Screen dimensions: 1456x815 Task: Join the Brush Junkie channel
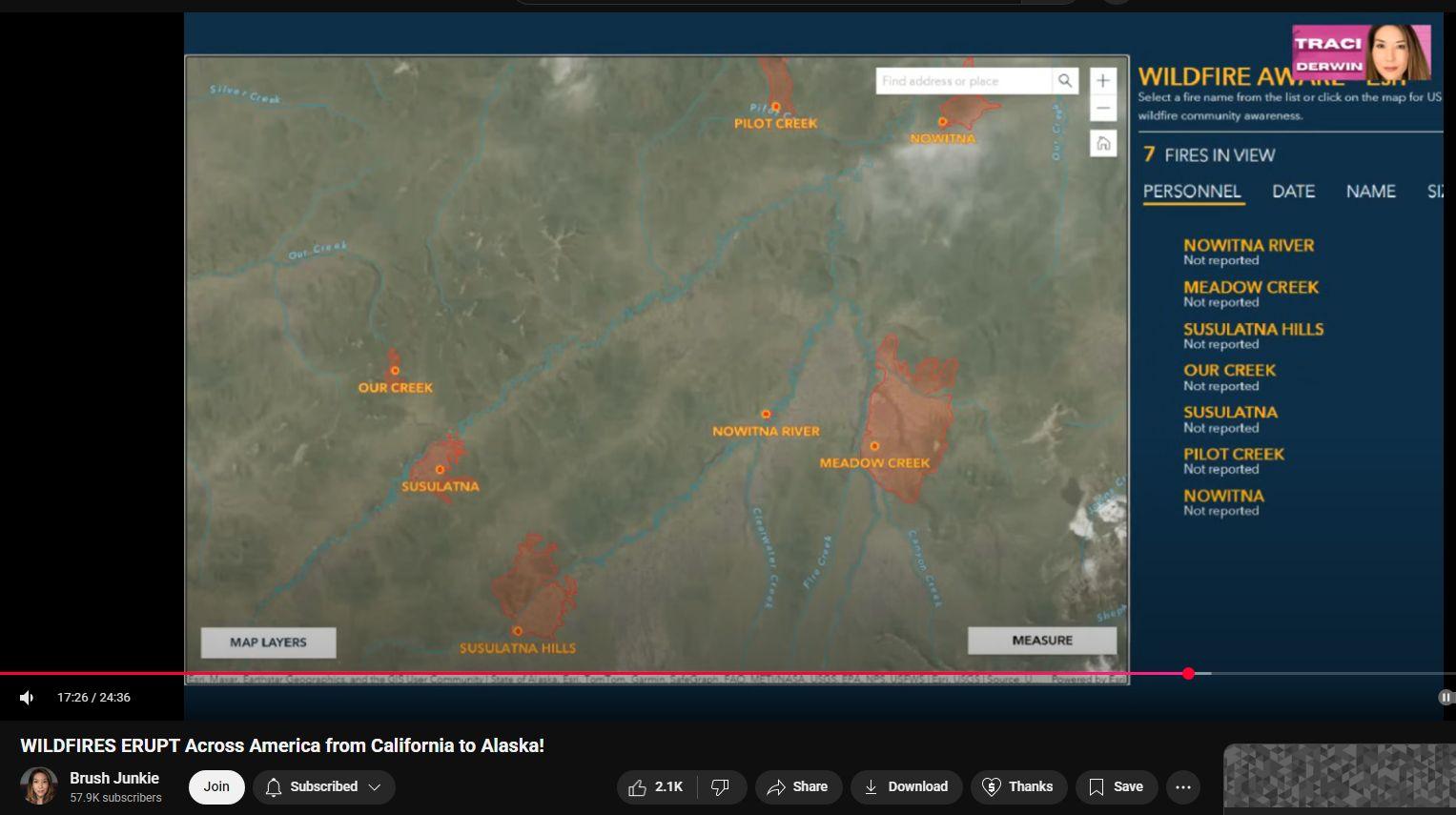216,787
